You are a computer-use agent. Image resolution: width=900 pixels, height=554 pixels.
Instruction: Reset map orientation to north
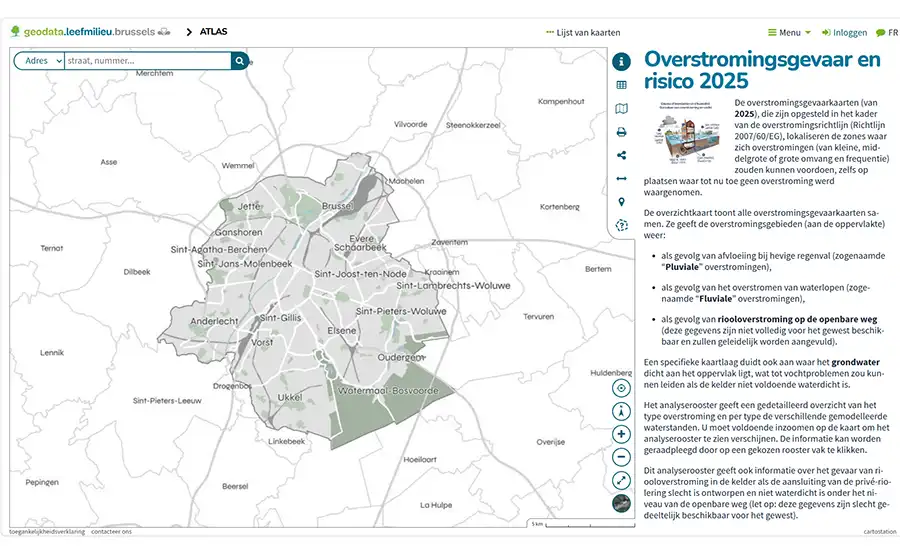[x=621, y=411]
